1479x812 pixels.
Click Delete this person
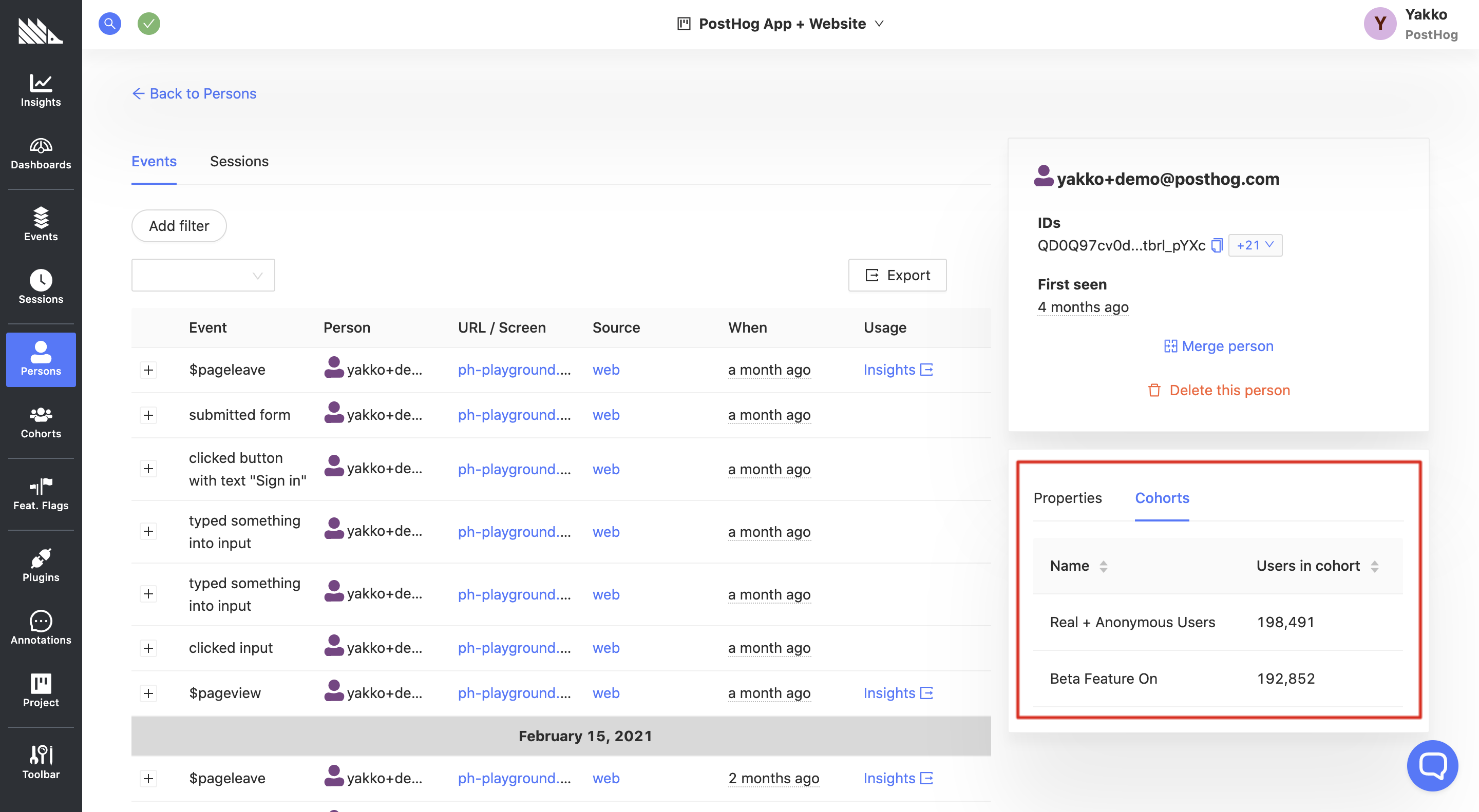(1218, 390)
